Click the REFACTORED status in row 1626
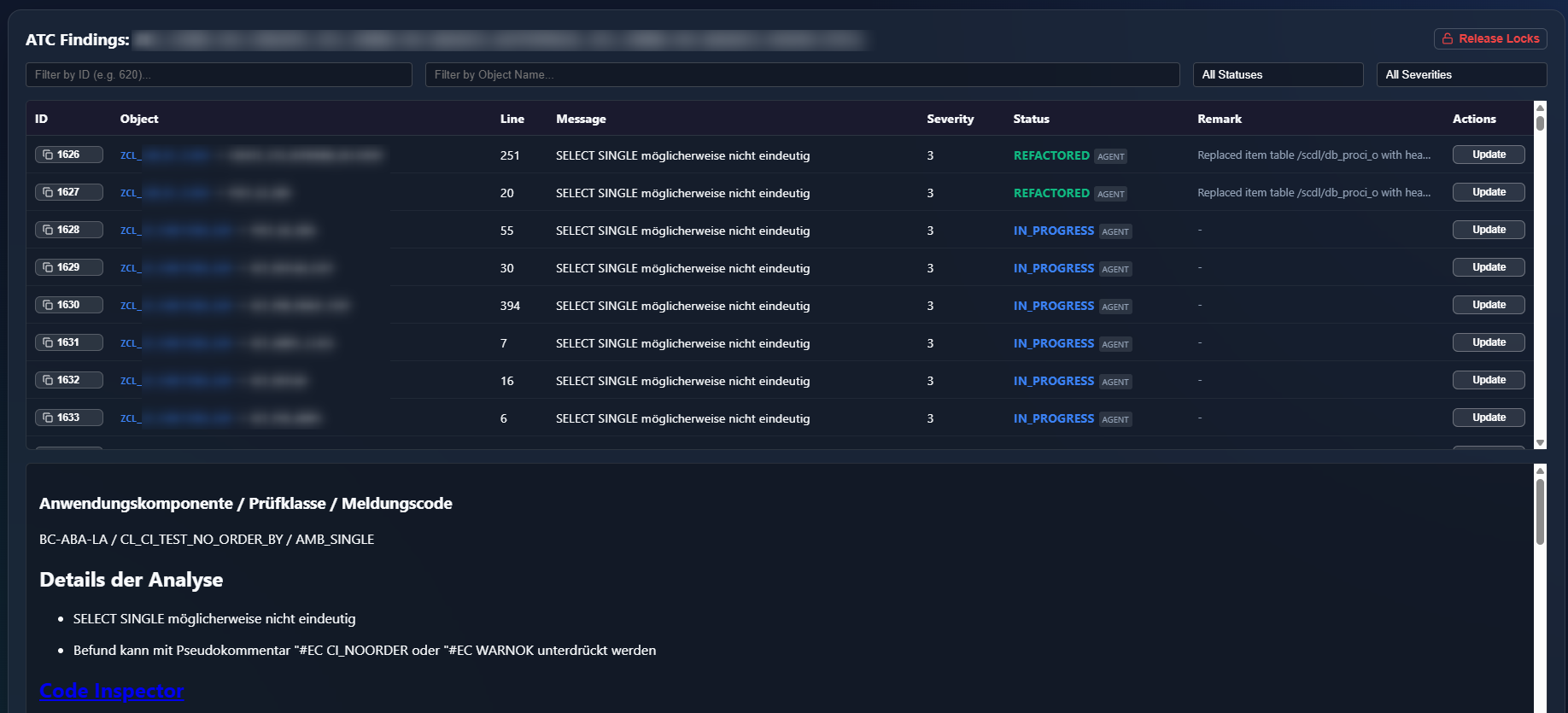 [1051, 155]
